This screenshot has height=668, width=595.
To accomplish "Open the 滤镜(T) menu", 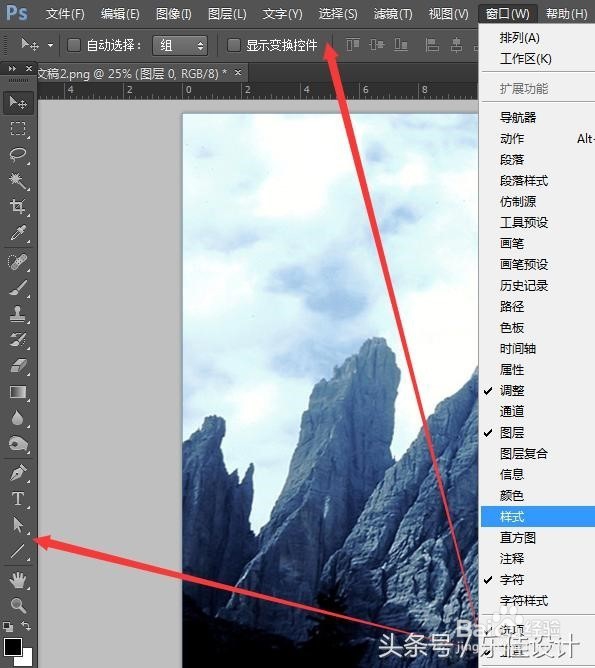I will [x=393, y=14].
